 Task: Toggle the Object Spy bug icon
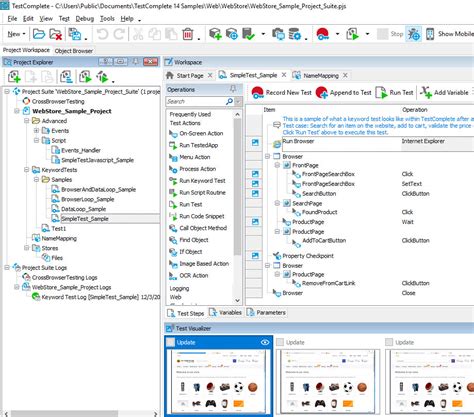[x=414, y=34]
